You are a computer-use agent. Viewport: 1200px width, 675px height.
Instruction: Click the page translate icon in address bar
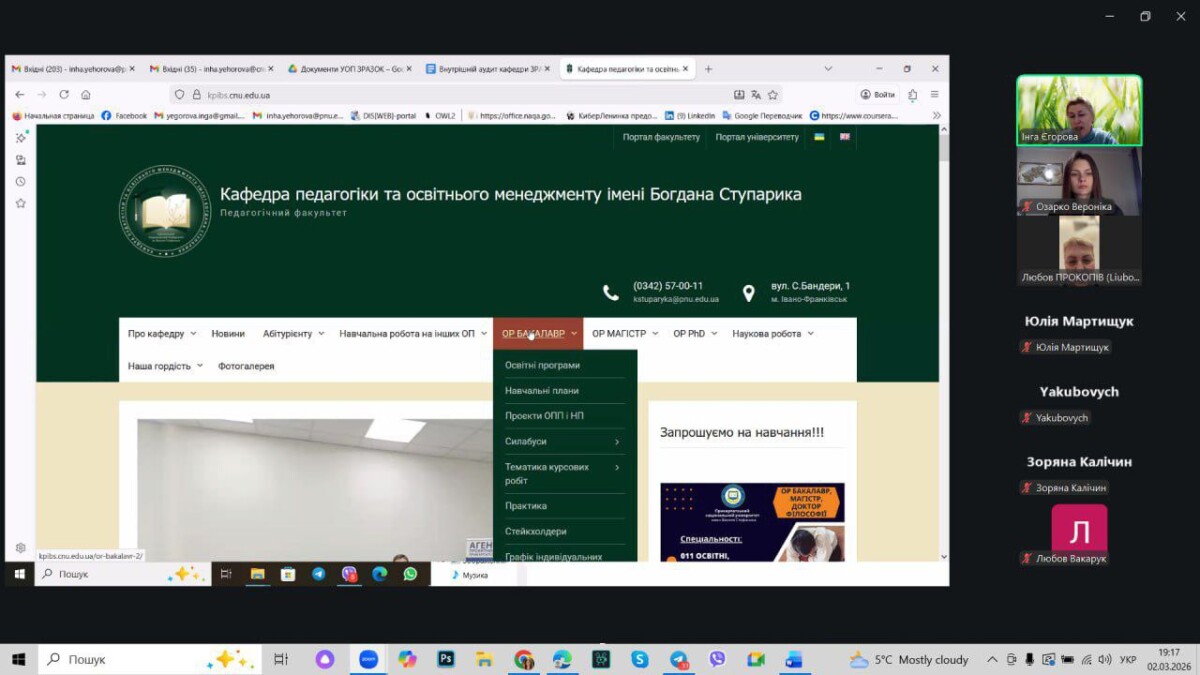(x=756, y=95)
